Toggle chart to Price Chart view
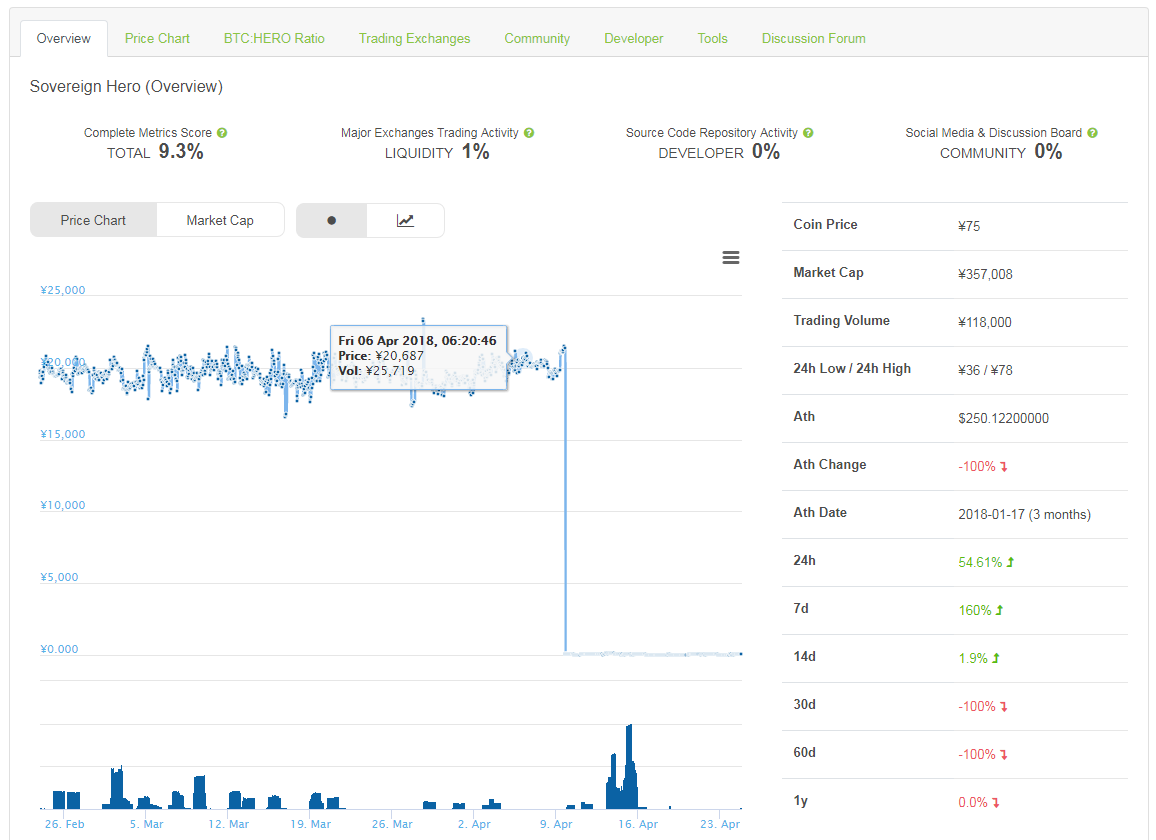 click(x=93, y=221)
